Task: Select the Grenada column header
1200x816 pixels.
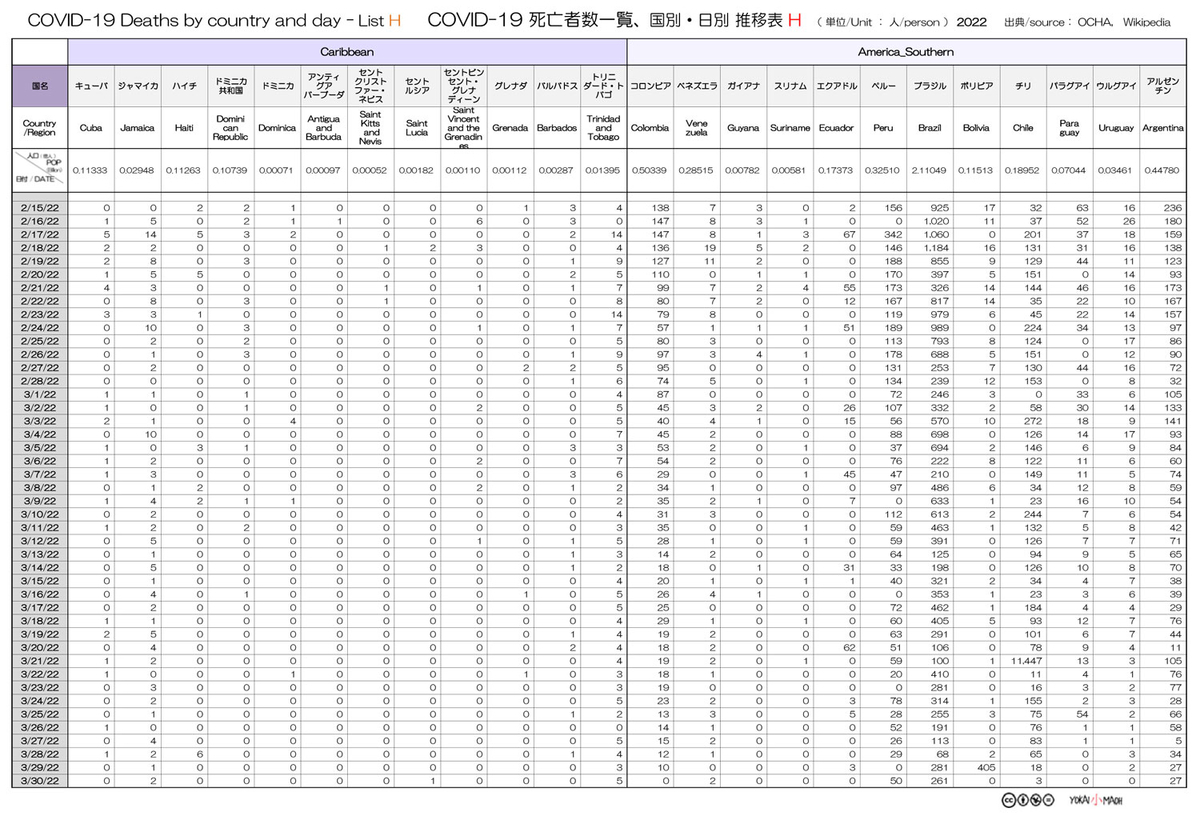Action: pos(510,128)
